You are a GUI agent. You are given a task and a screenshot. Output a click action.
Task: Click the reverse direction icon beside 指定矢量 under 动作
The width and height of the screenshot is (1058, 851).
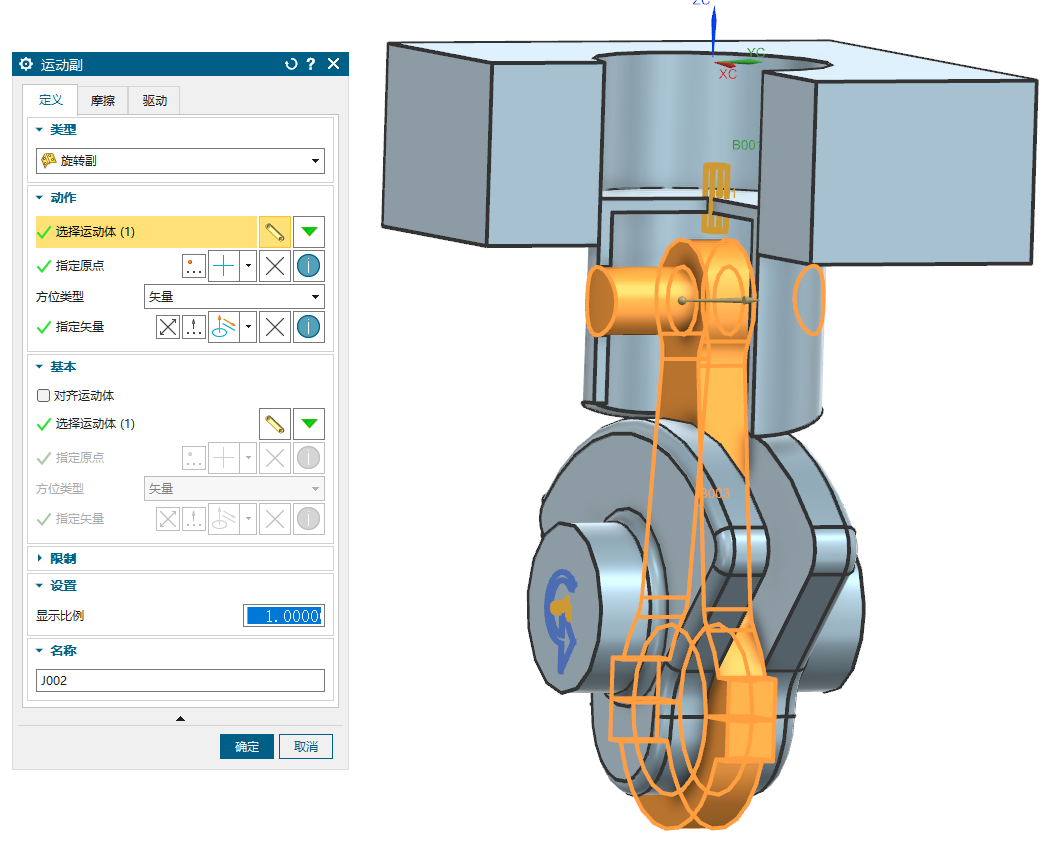click(168, 327)
